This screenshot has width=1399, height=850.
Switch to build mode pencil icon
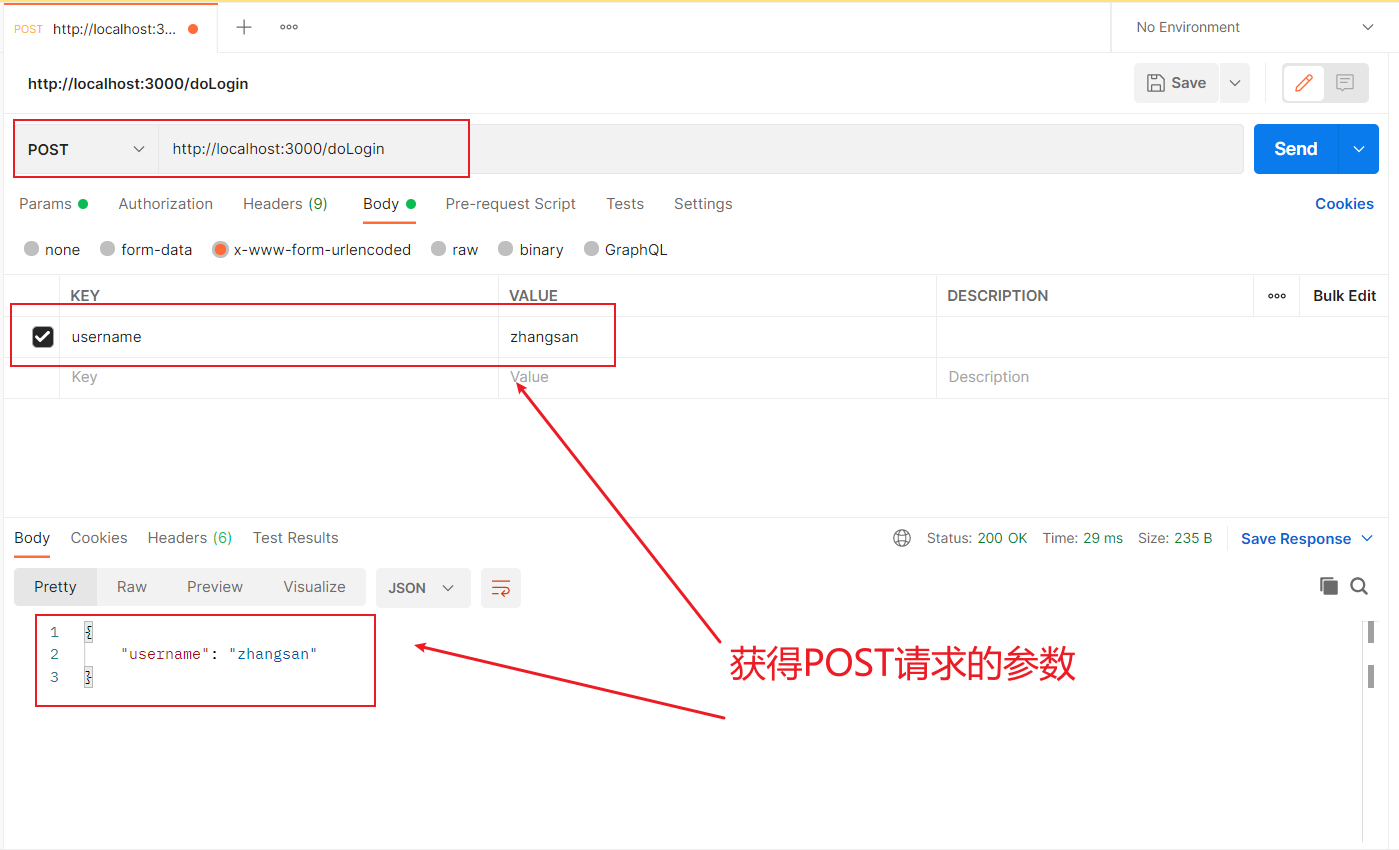1304,83
